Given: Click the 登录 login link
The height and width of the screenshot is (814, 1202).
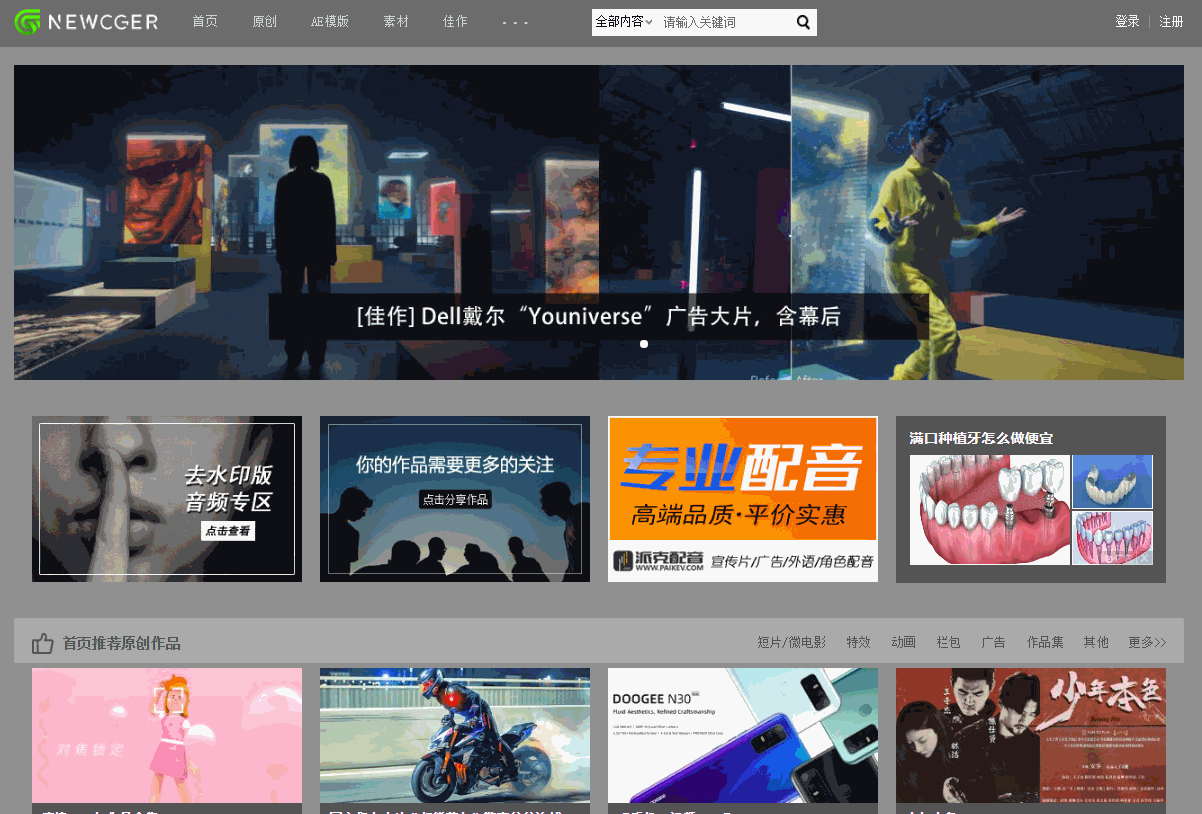Looking at the screenshot, I should [1127, 22].
